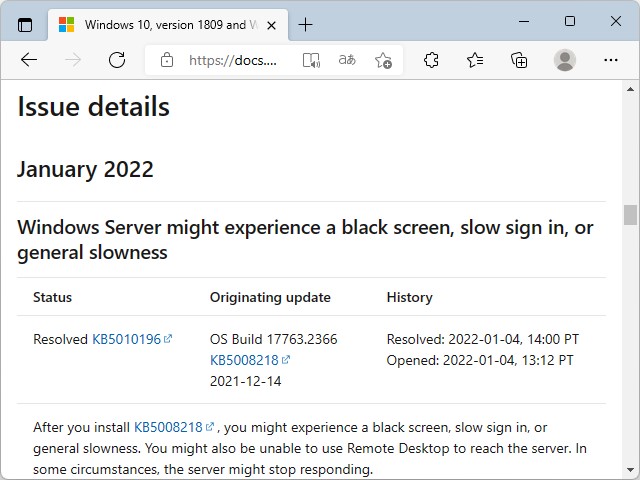640x480 pixels.
Task: Open the tab actions menu icon
Action: point(25,25)
